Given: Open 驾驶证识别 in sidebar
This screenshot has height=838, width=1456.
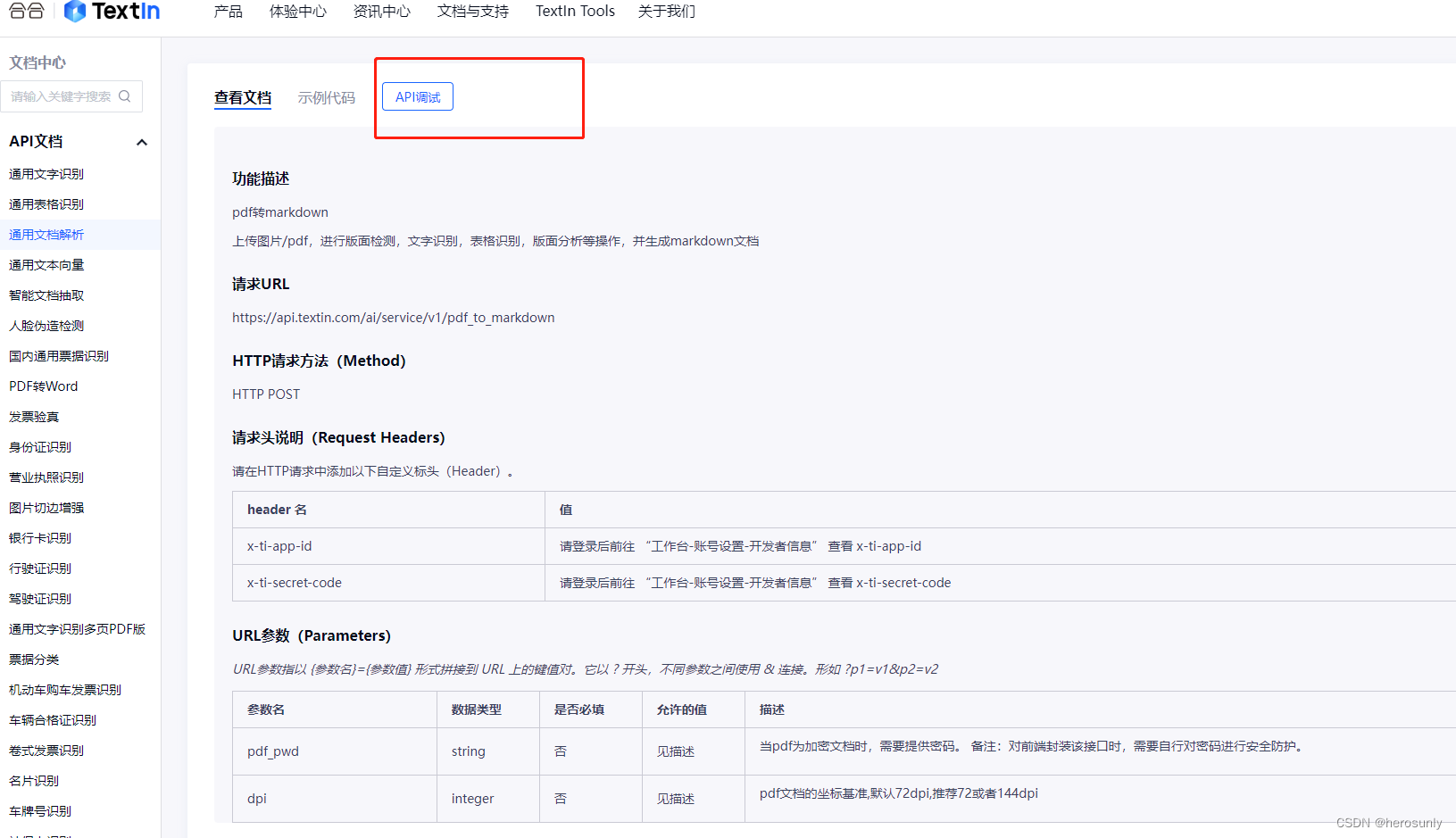Looking at the screenshot, I should (40, 599).
